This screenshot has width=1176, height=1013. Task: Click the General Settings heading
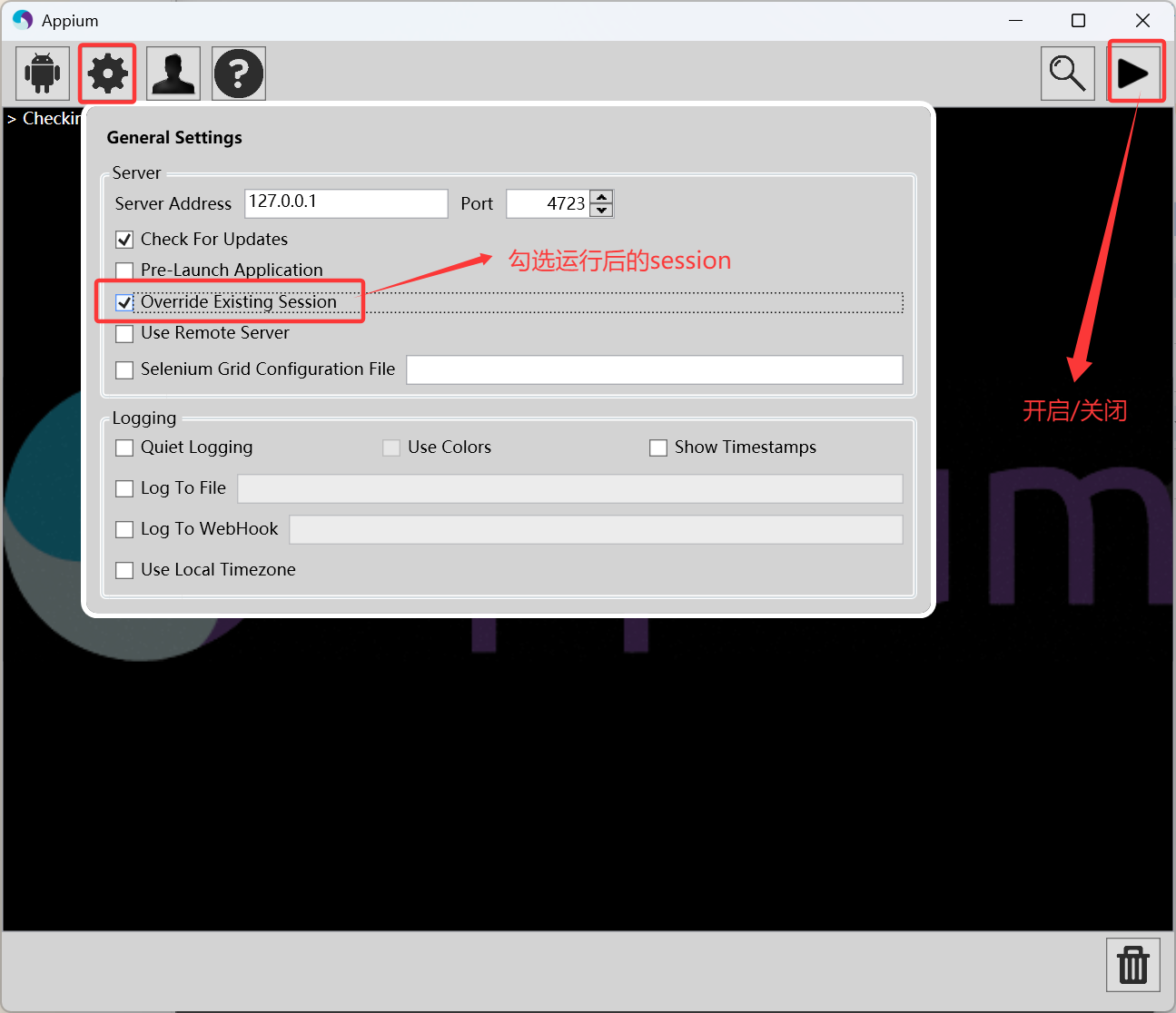(174, 138)
